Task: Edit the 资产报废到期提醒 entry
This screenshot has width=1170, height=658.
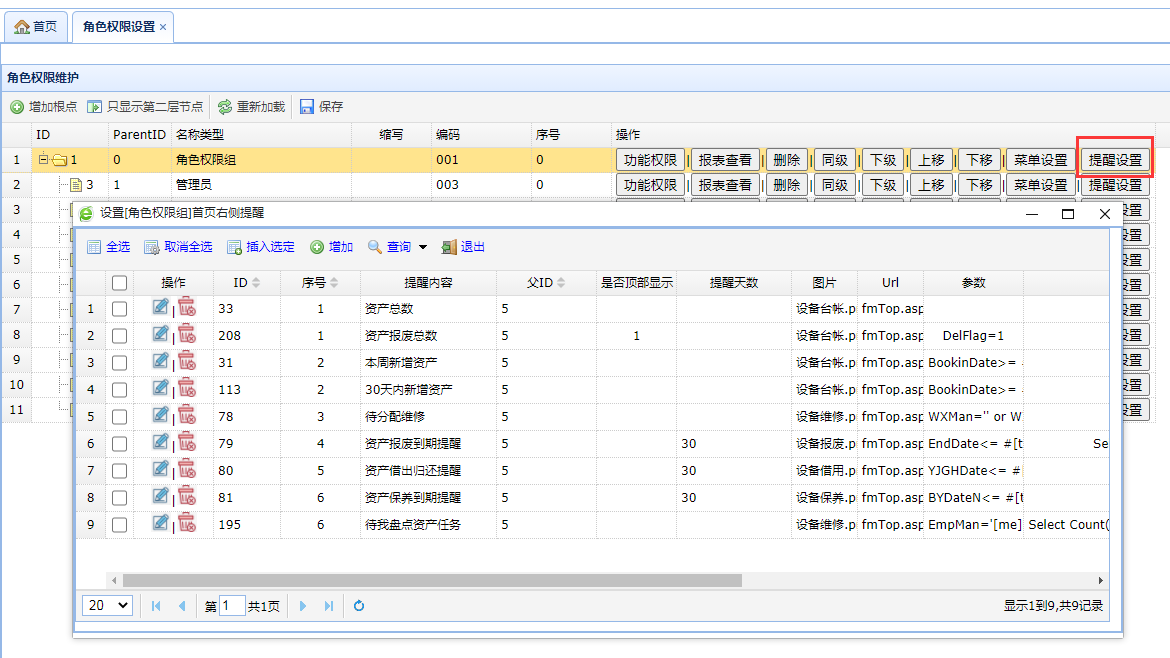Action: point(160,442)
